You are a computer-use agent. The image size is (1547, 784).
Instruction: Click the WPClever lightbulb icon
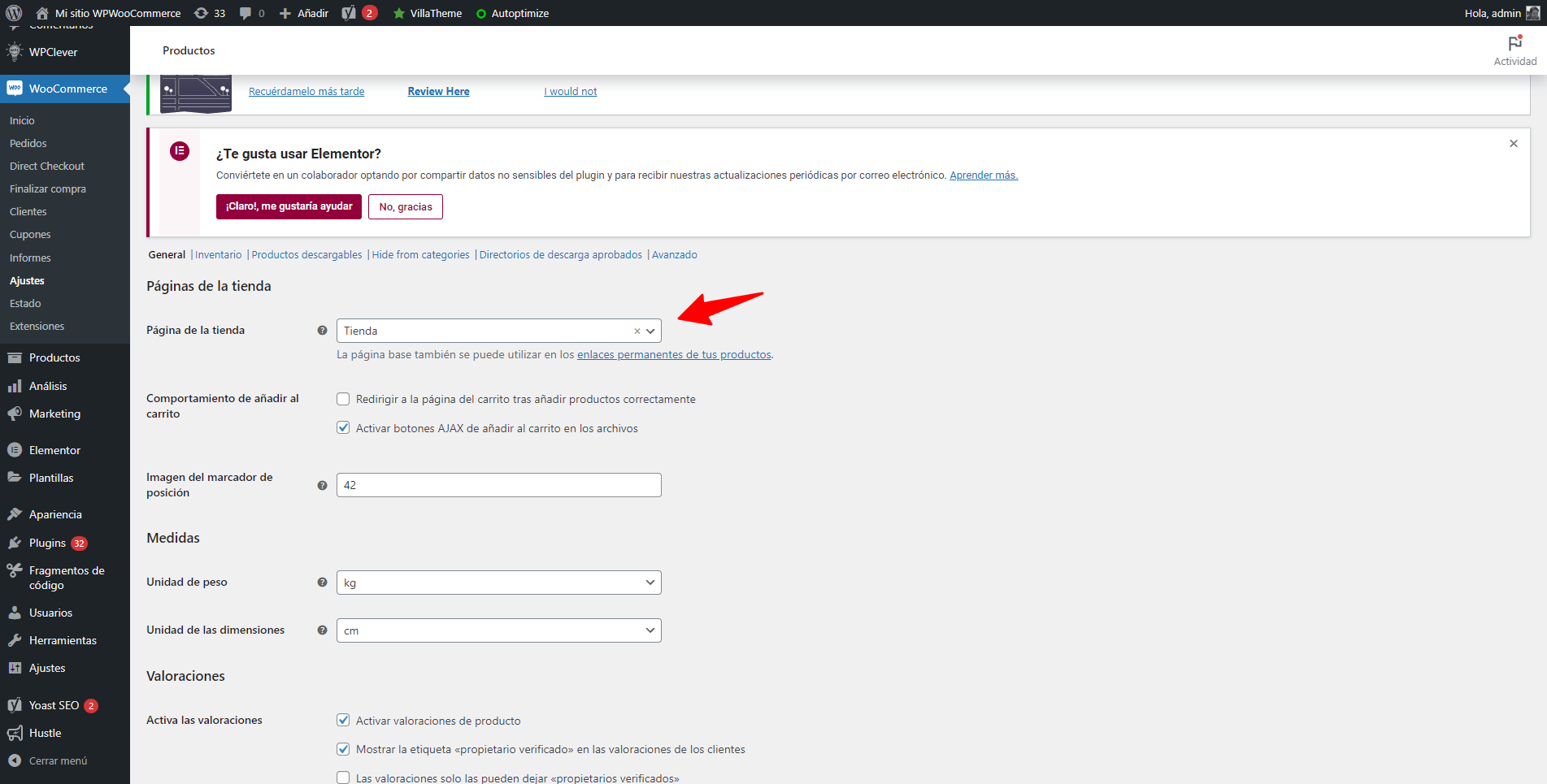(x=15, y=51)
